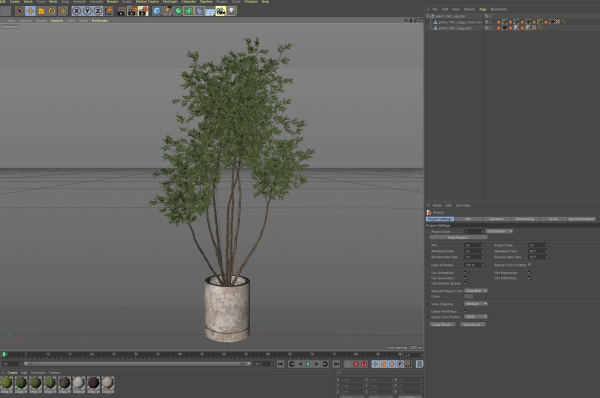Open the Character menu
This screenshot has width=600, height=398.
point(189,2)
